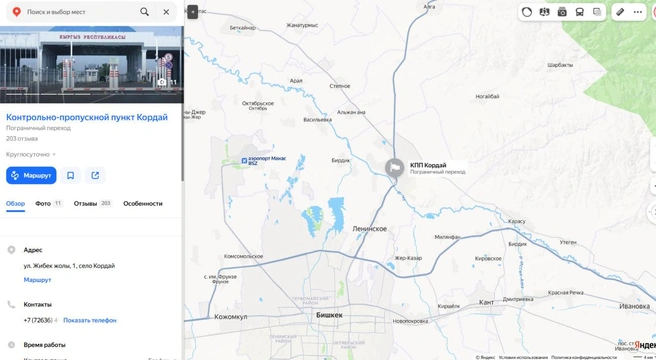This screenshot has height=360, width=656.
Task: Click the 'Кант' town label on map
Action: click(486, 302)
